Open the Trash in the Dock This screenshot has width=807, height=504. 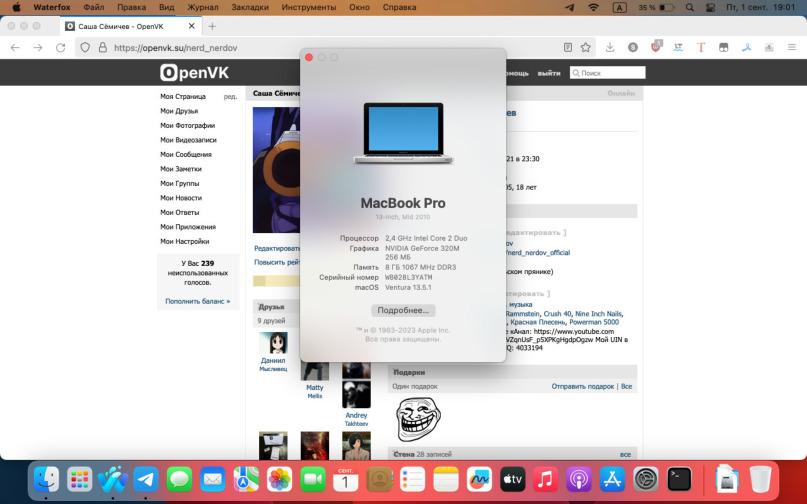pos(760,480)
